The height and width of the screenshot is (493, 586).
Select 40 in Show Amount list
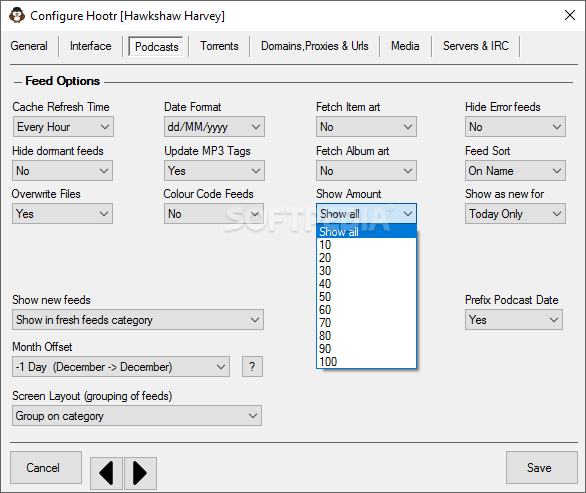click(x=366, y=284)
